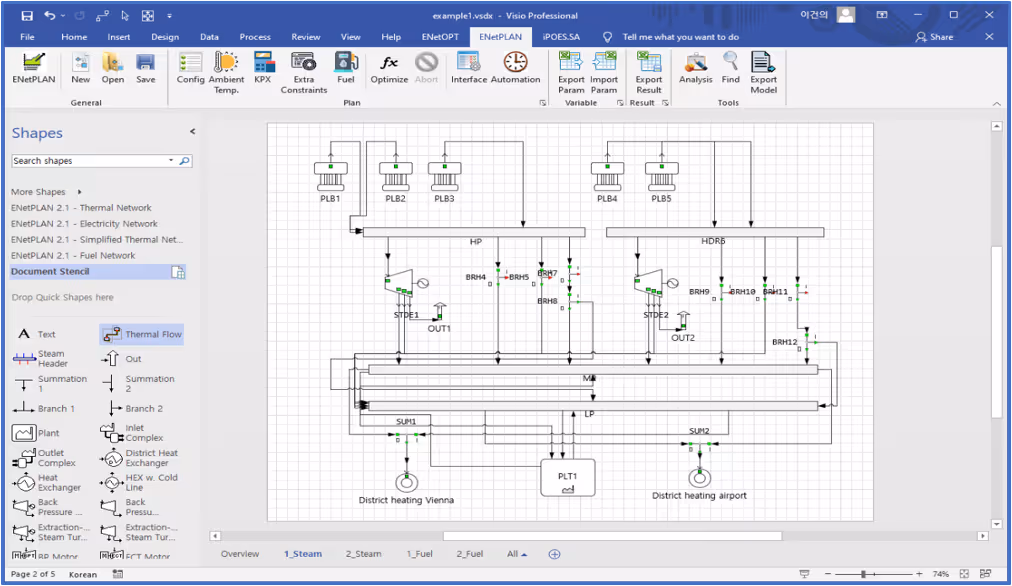Open the Search shapes dropdown arrow

[171, 161]
